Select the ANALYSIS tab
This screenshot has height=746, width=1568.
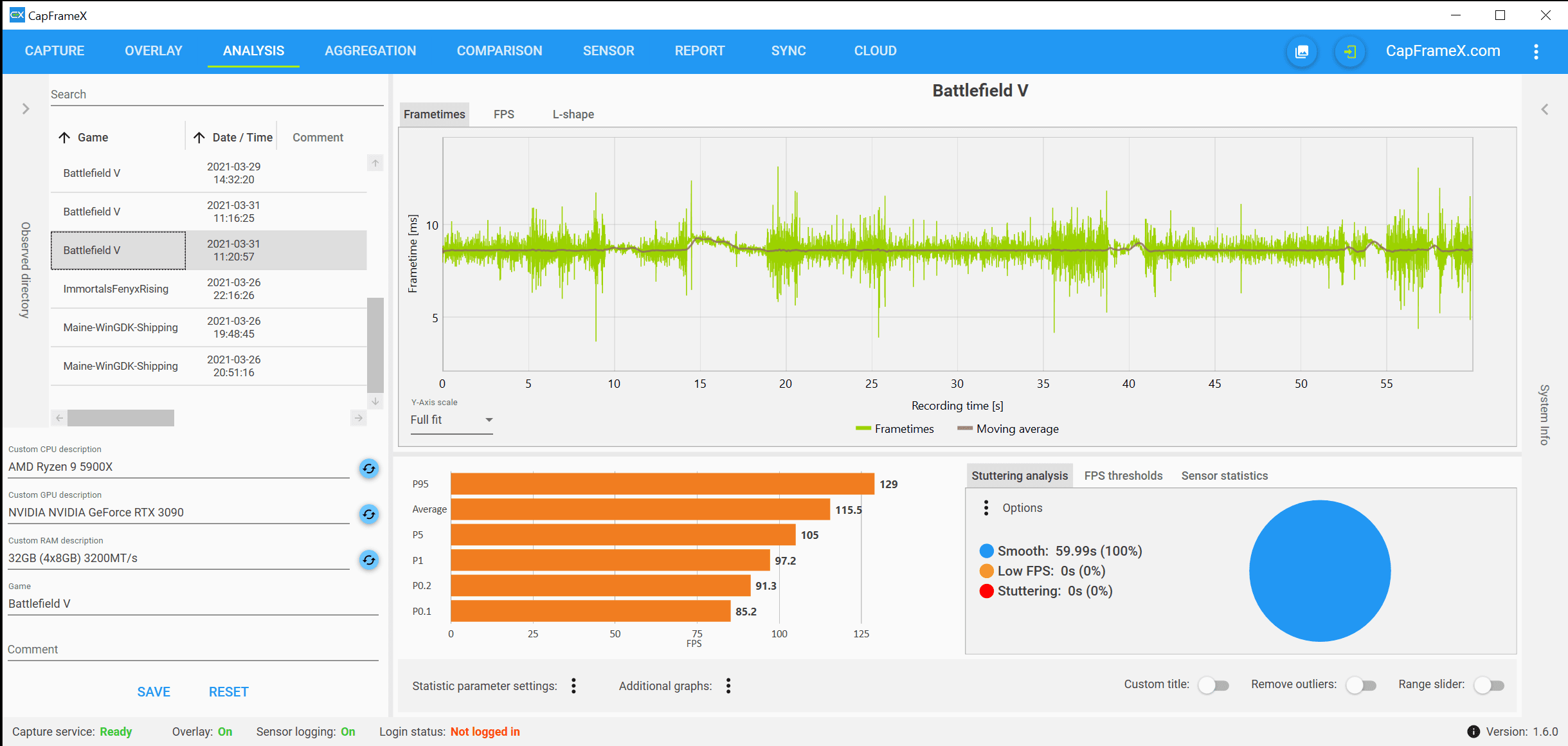(x=253, y=51)
